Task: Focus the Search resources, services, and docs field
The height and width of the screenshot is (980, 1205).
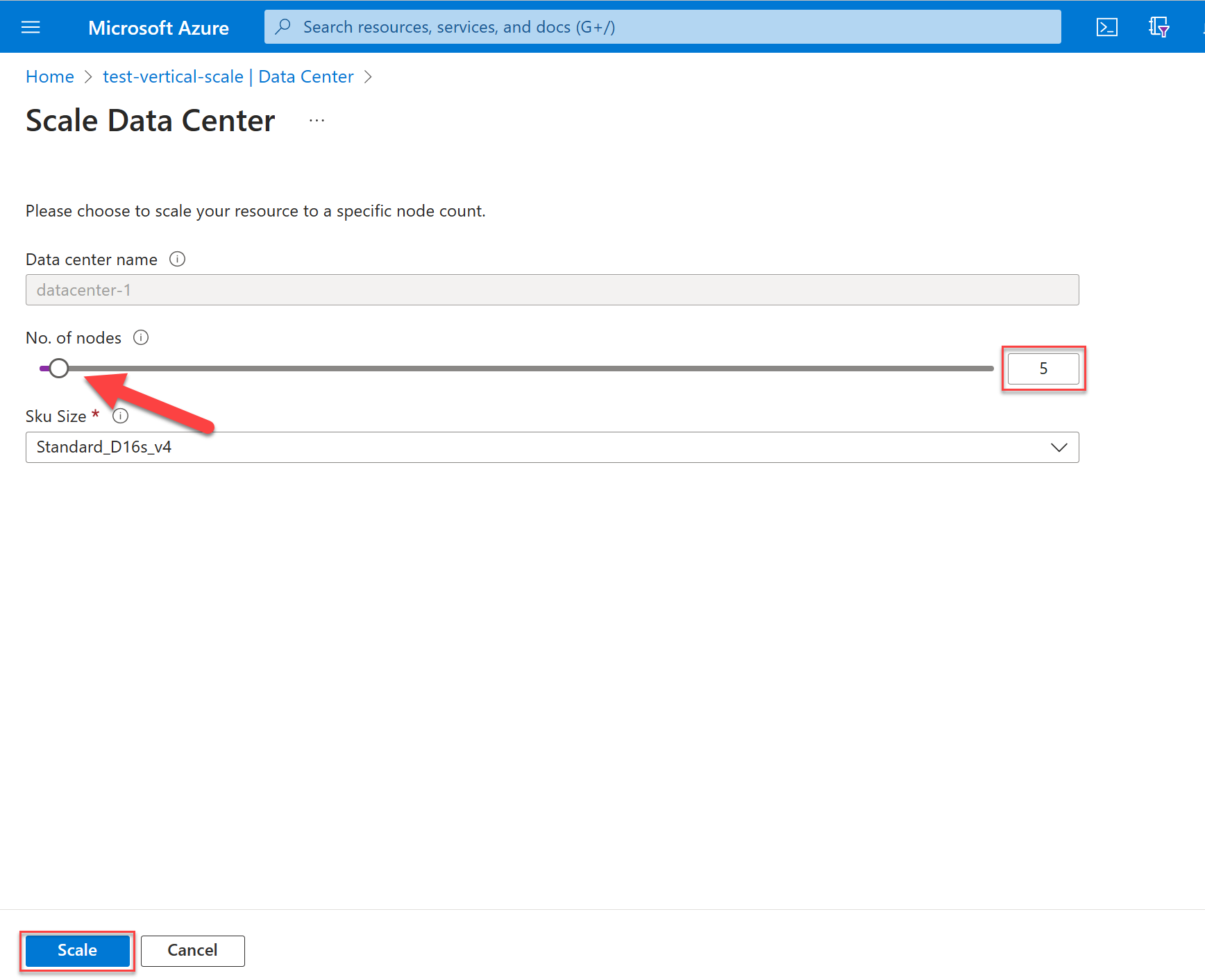Action: tap(666, 27)
